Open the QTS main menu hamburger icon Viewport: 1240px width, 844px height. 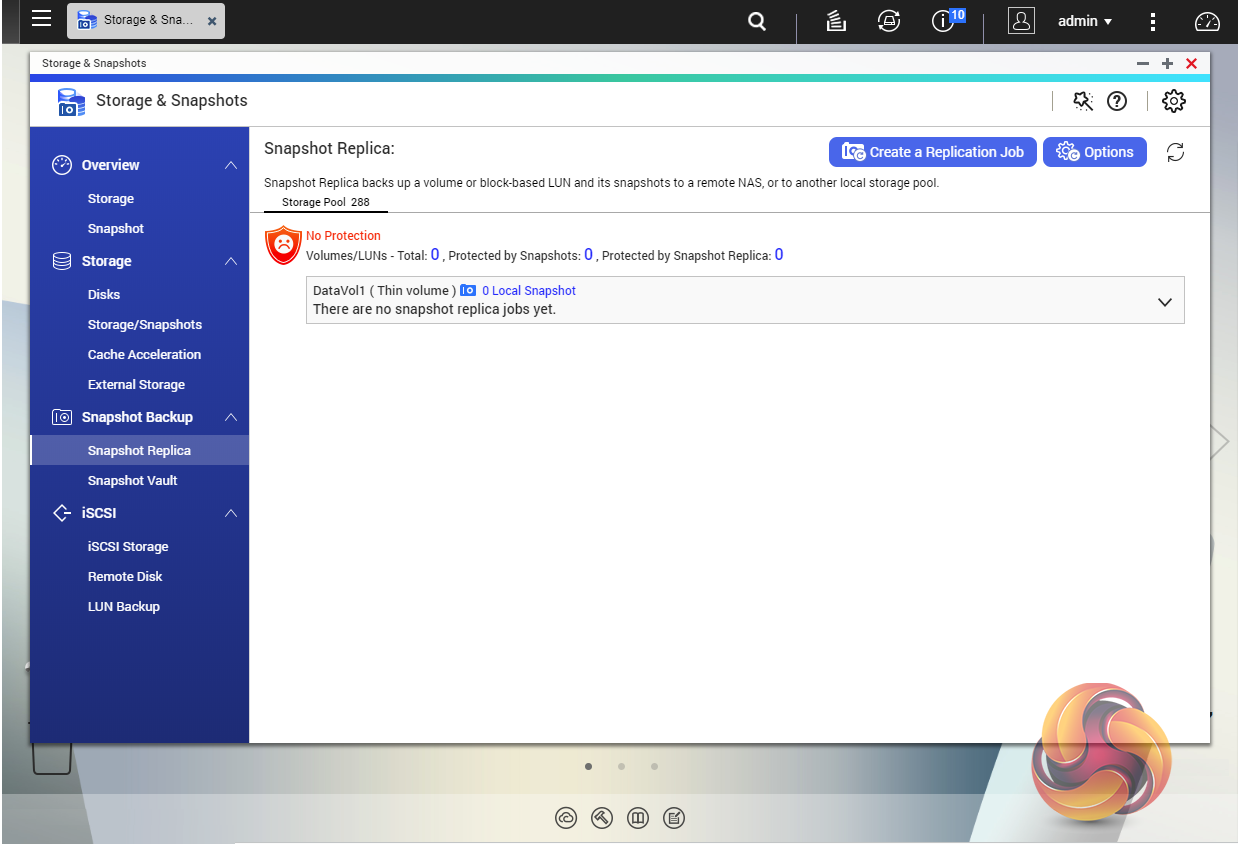tap(41, 19)
